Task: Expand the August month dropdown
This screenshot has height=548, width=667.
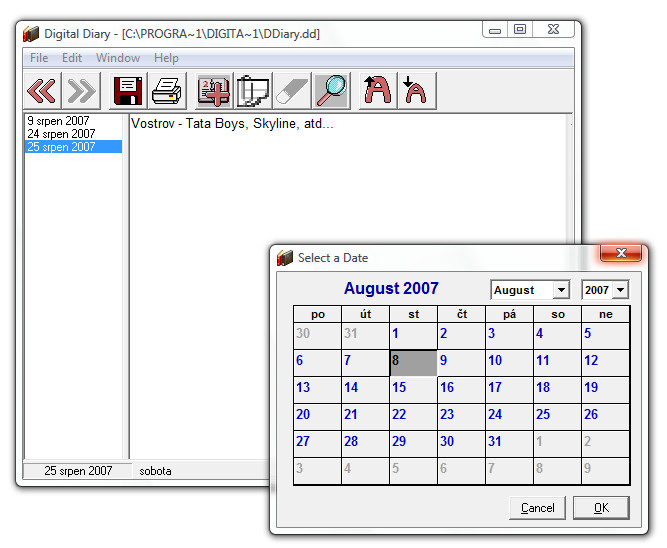Action: click(561, 290)
